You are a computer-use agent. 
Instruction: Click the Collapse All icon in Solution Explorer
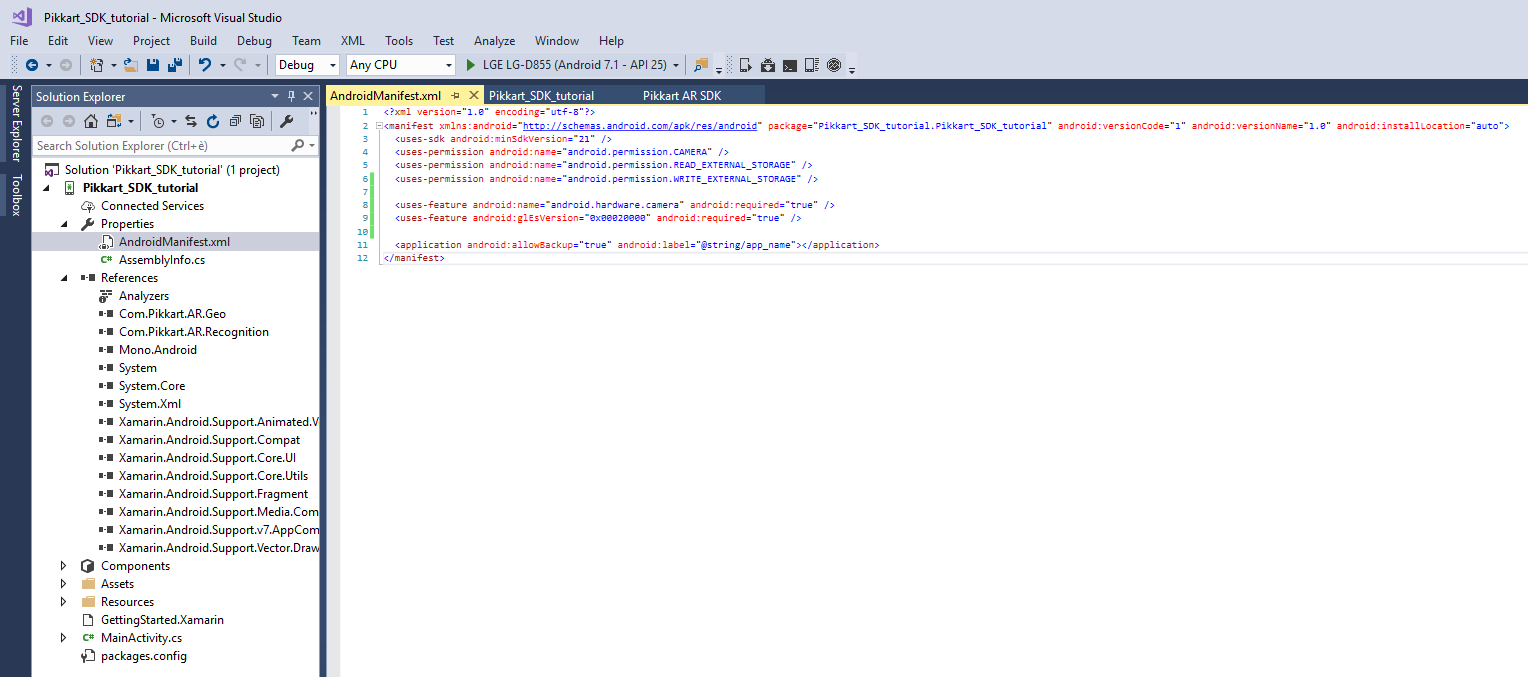[x=235, y=121]
